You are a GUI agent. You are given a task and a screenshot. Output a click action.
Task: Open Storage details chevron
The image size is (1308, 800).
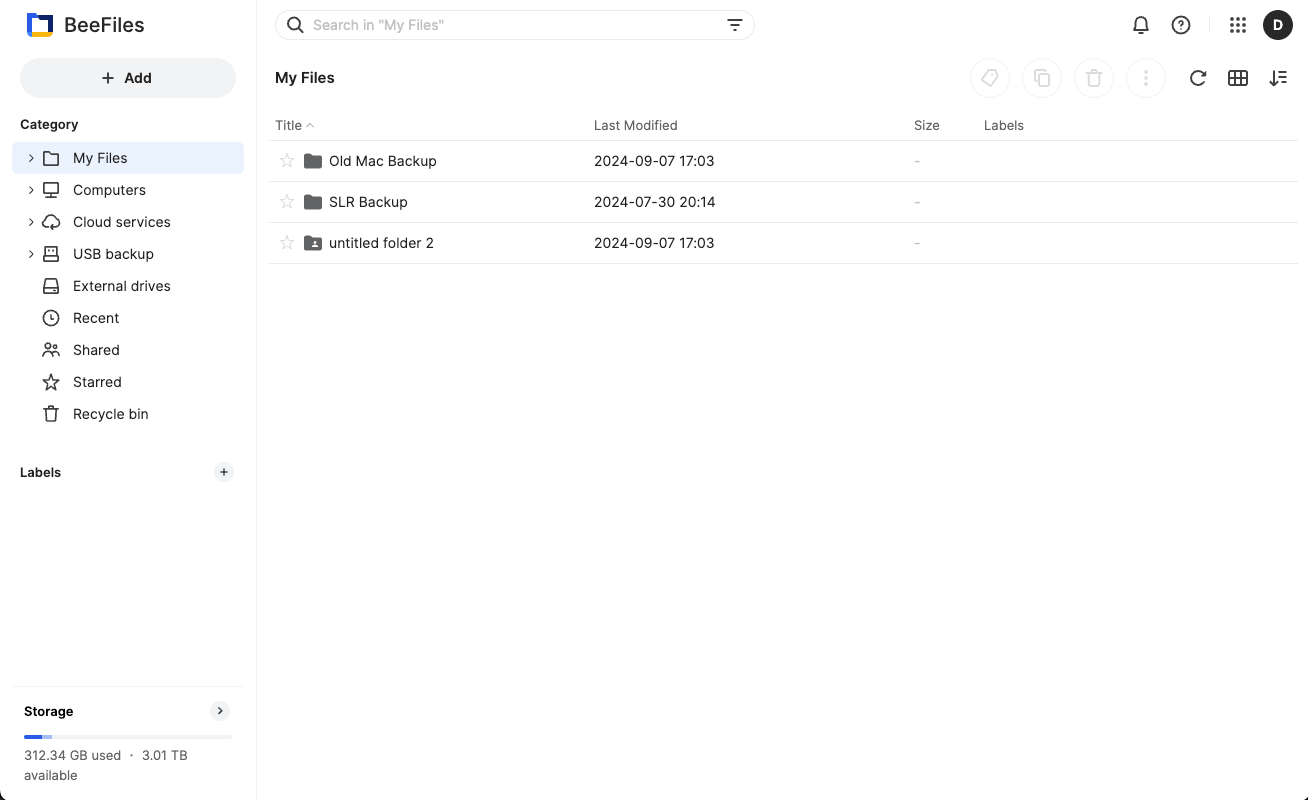[x=220, y=711]
